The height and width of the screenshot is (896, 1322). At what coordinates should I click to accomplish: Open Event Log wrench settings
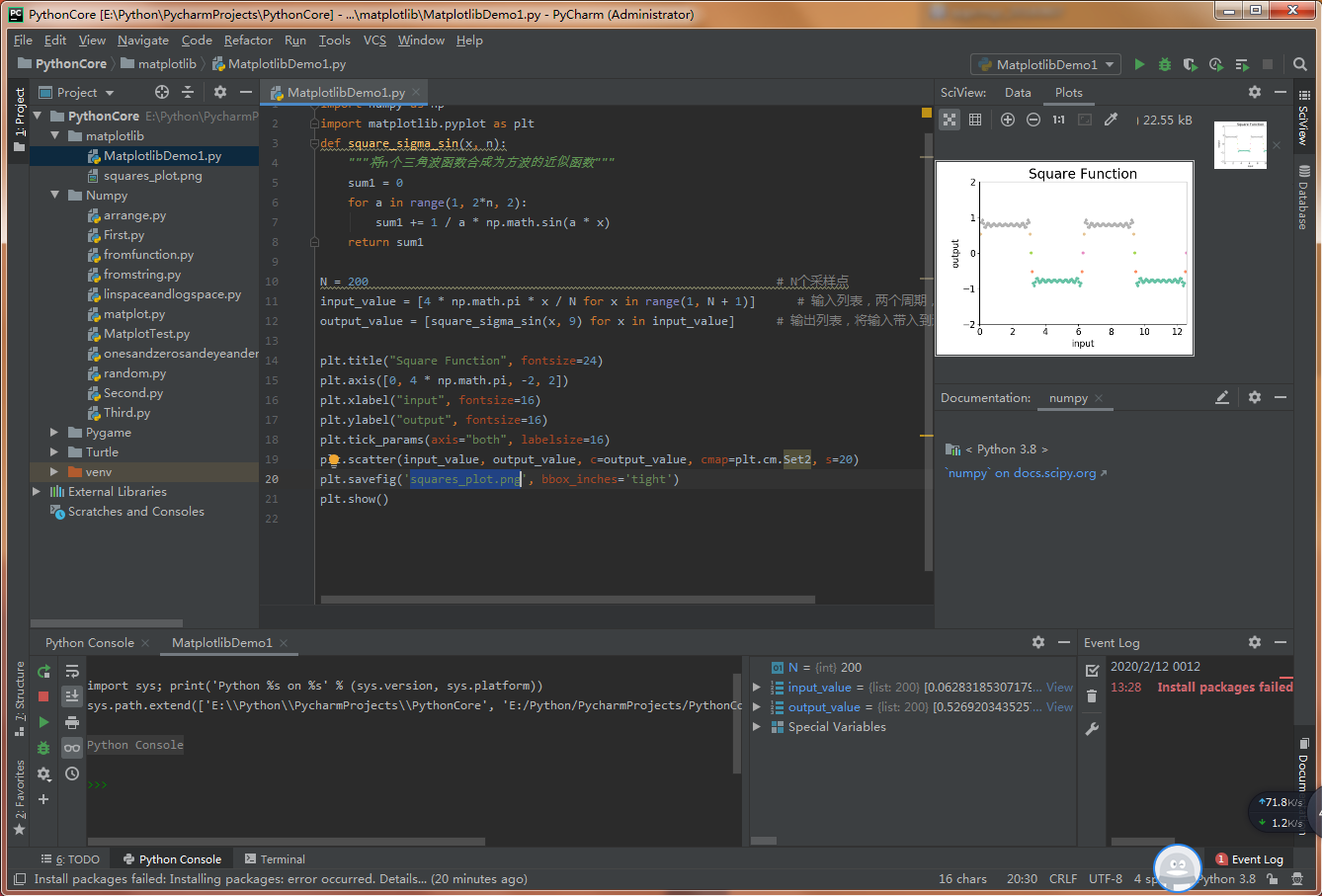1092,729
